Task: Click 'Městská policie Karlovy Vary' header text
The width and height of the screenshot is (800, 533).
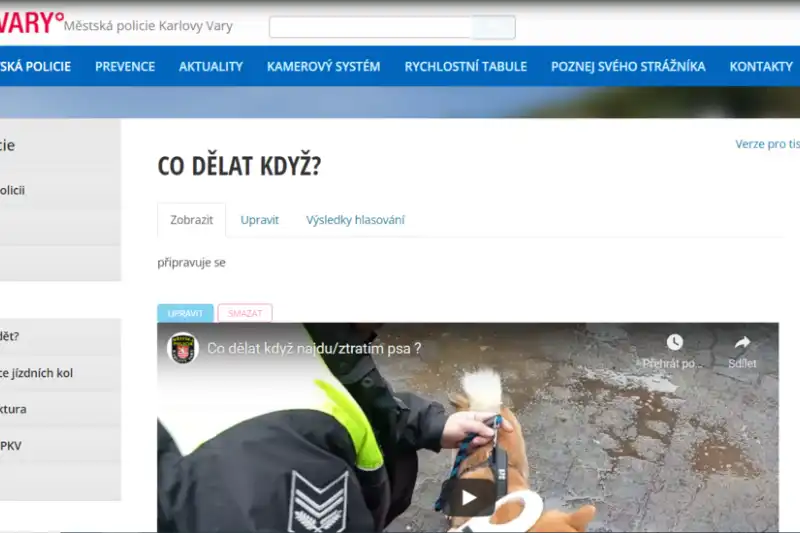Action: tap(148, 26)
